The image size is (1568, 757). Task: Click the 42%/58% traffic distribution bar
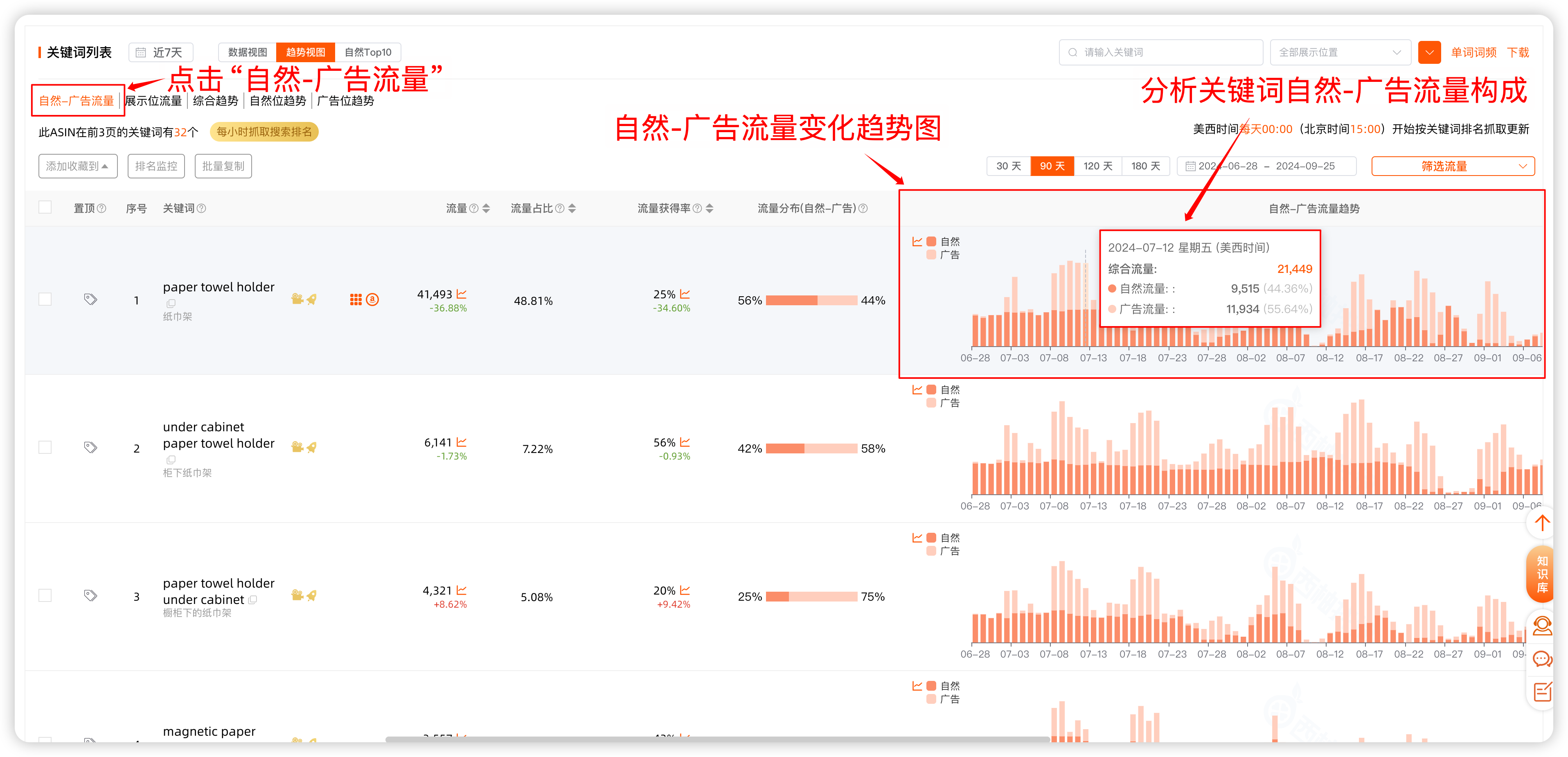point(811,448)
